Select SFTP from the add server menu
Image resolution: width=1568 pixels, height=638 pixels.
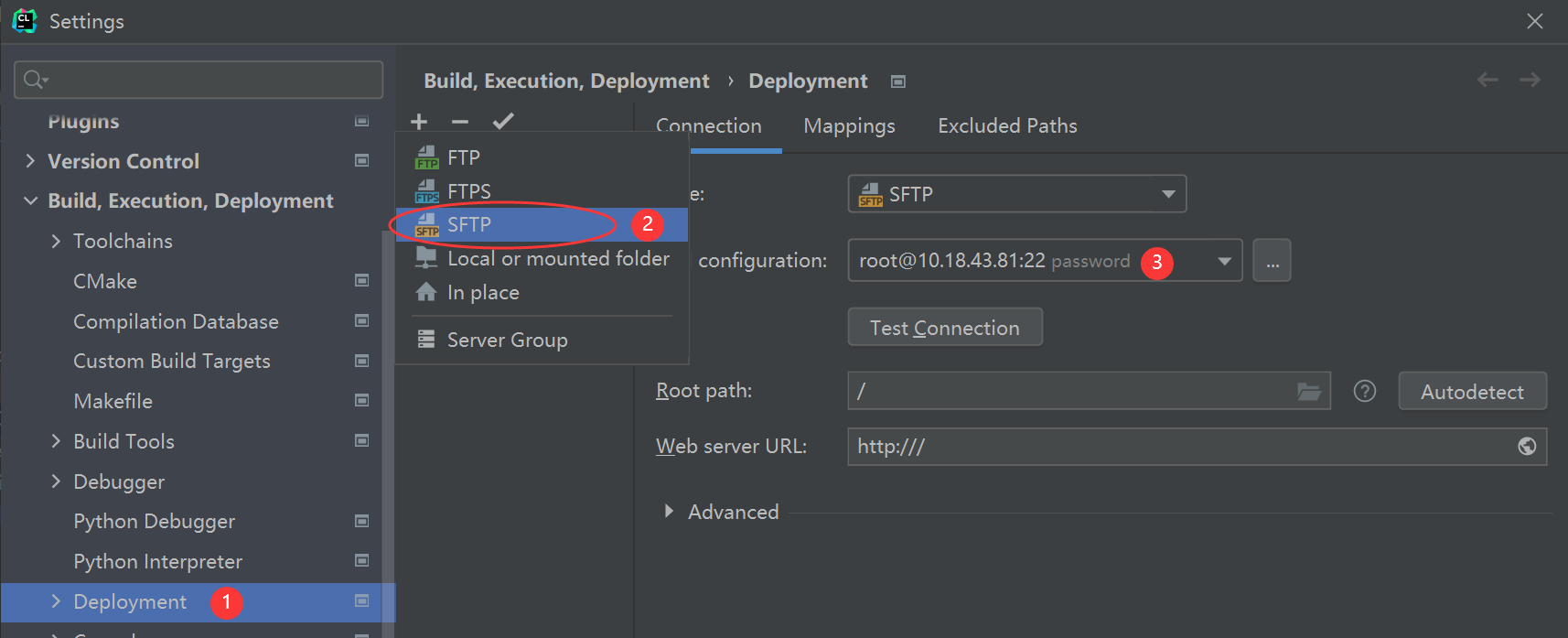pyautogui.click(x=469, y=225)
